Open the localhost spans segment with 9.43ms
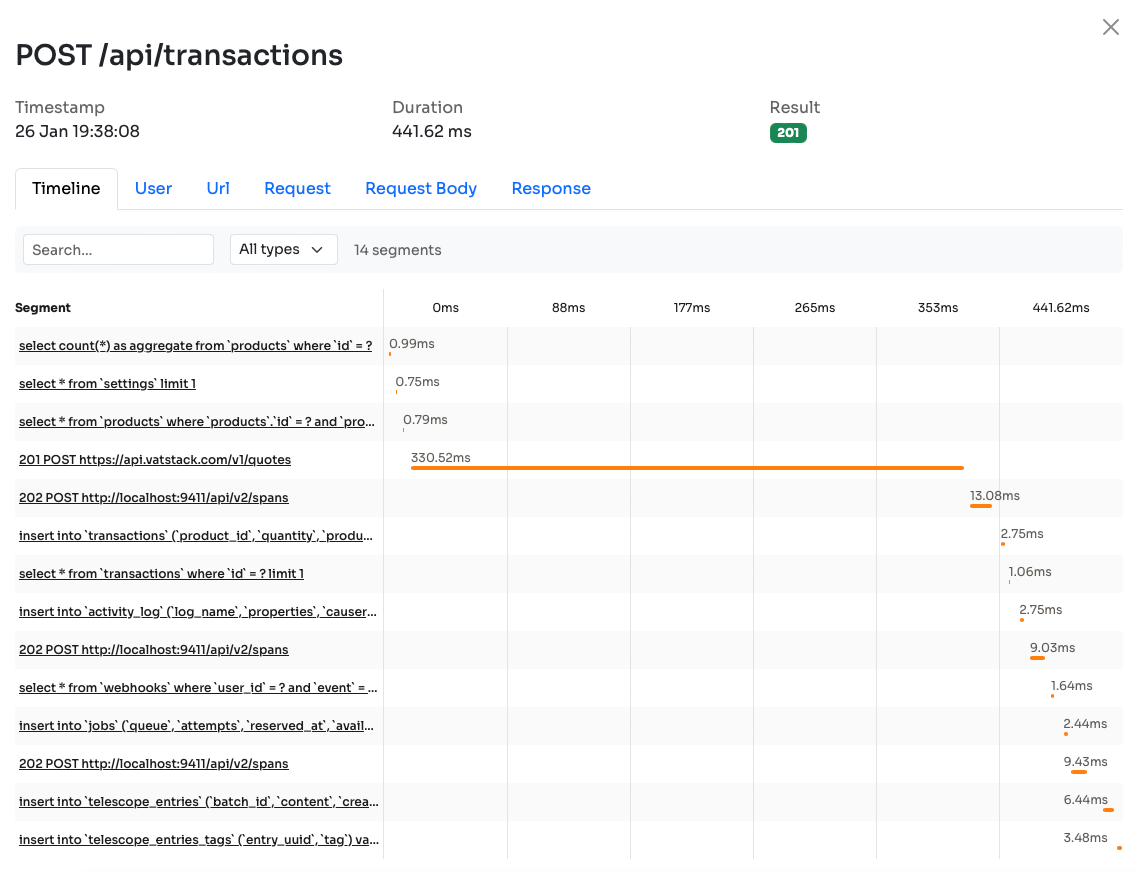 point(154,764)
